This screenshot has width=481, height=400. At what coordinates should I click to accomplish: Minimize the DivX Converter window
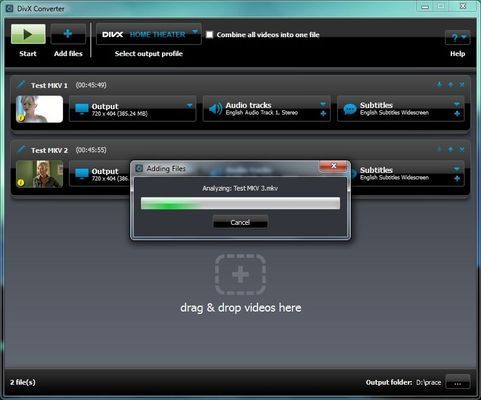pyautogui.click(x=425, y=7)
